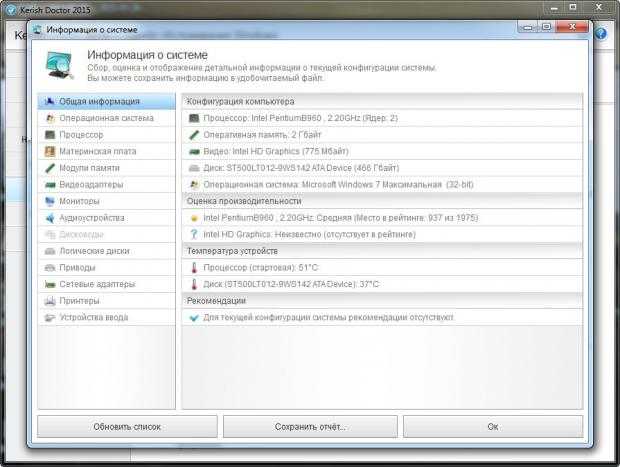This screenshot has height=467, width=620.
Task: Select the Оценка производительности header
Action: coord(244,201)
